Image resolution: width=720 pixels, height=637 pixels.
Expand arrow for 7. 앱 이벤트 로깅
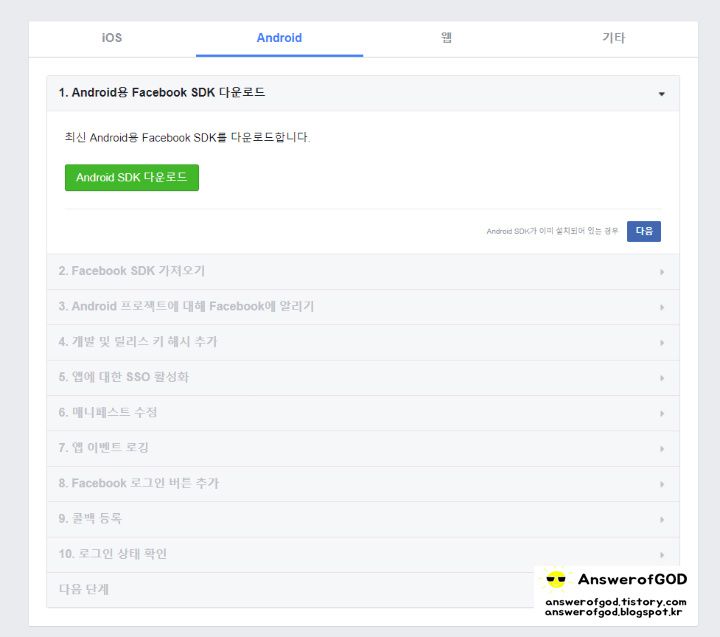[x=662, y=449]
